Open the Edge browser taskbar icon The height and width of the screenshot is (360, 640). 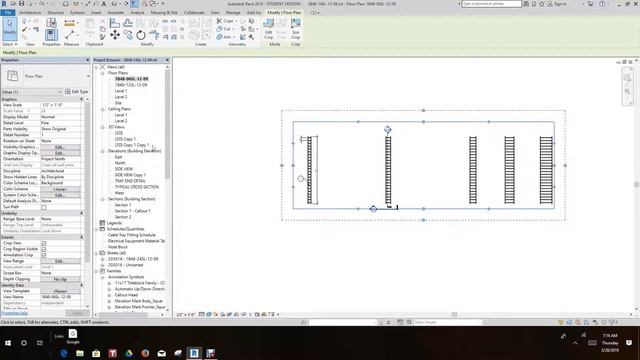click(64, 353)
